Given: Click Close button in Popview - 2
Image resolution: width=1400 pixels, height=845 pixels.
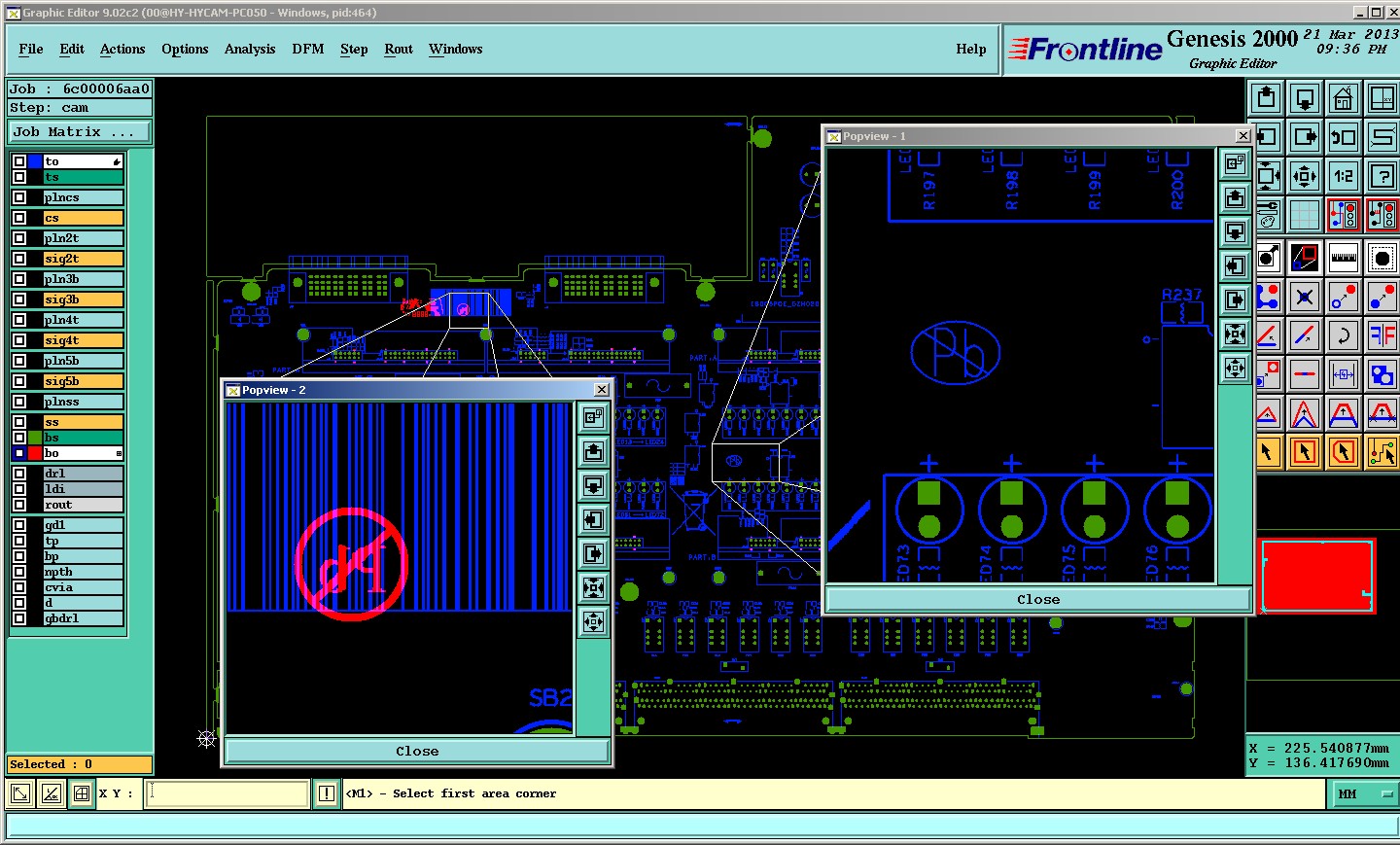Looking at the screenshot, I should pos(417,751).
